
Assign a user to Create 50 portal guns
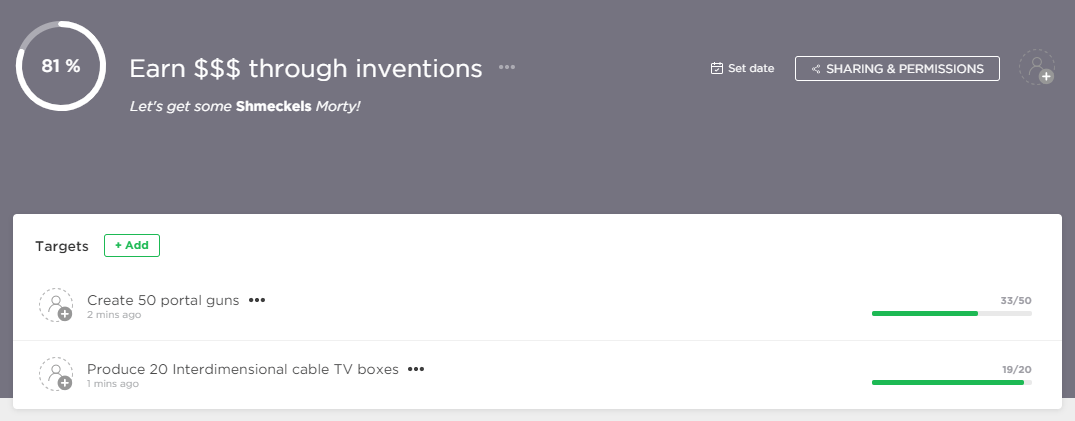(x=55, y=304)
